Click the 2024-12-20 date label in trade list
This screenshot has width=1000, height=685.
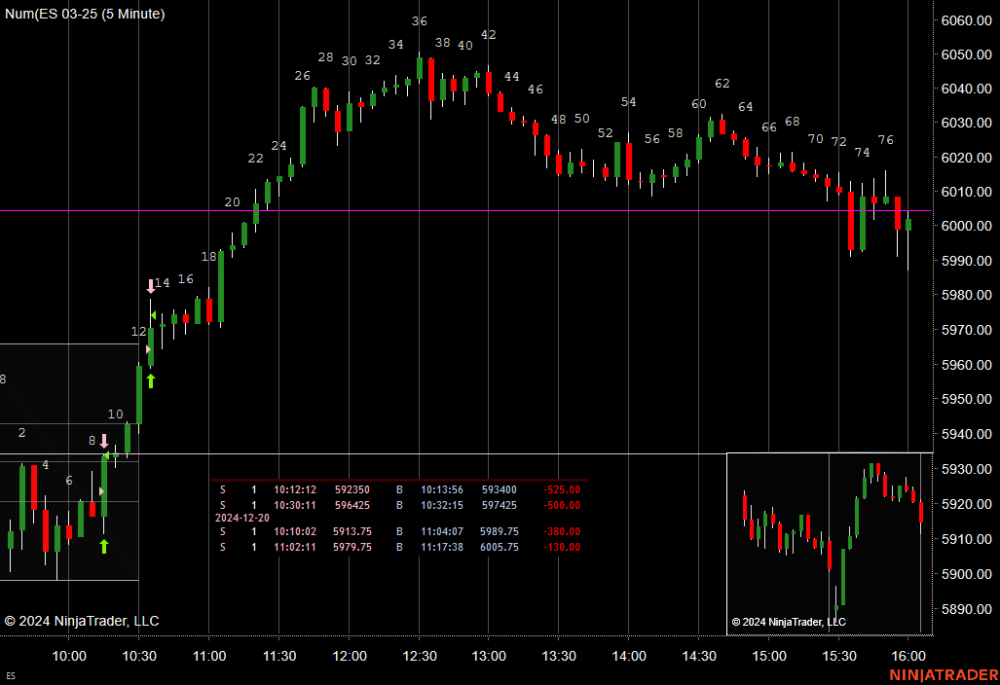click(242, 518)
